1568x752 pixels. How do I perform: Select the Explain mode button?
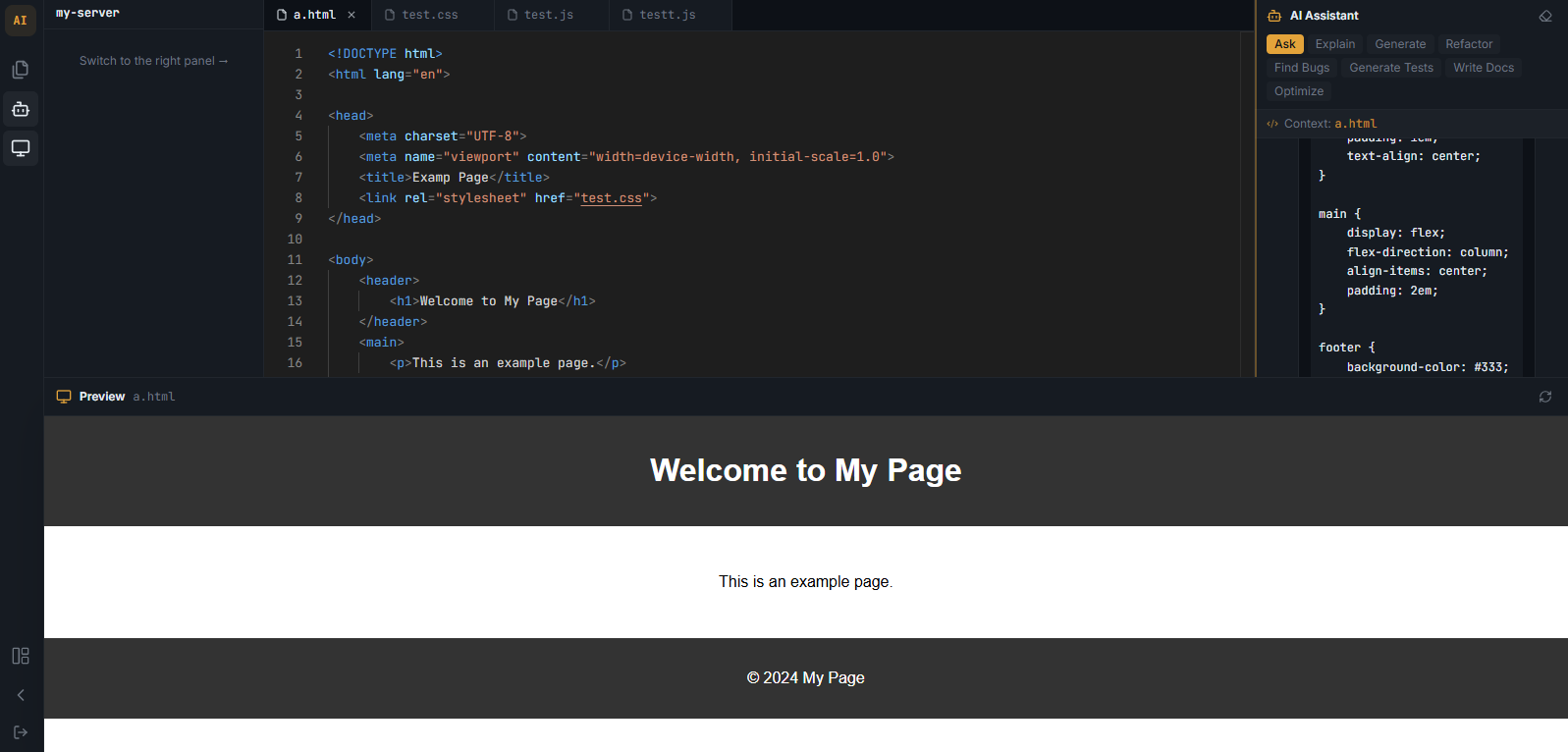coord(1335,44)
